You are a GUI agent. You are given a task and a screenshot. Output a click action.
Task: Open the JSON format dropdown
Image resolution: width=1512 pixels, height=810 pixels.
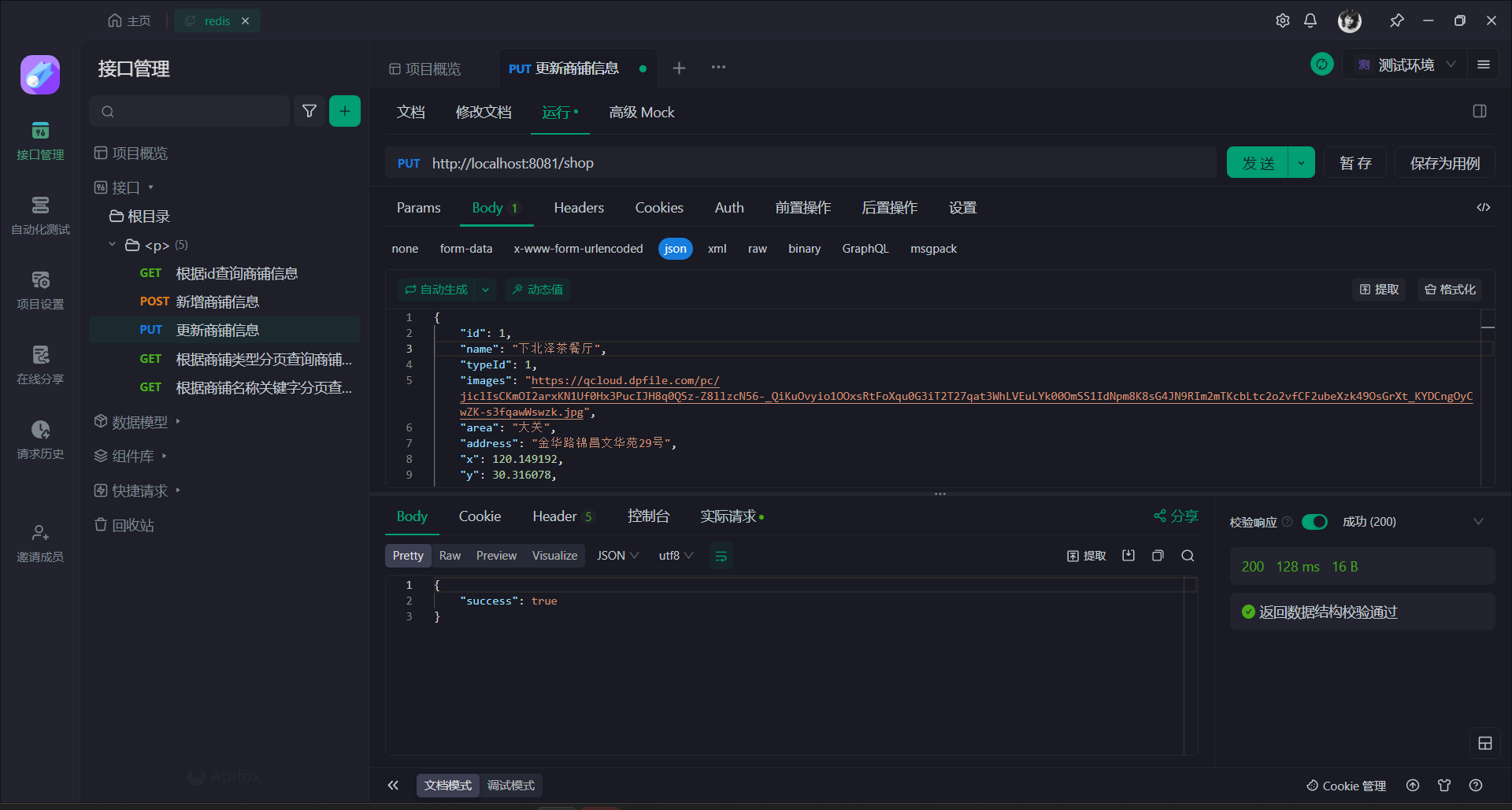(617, 556)
